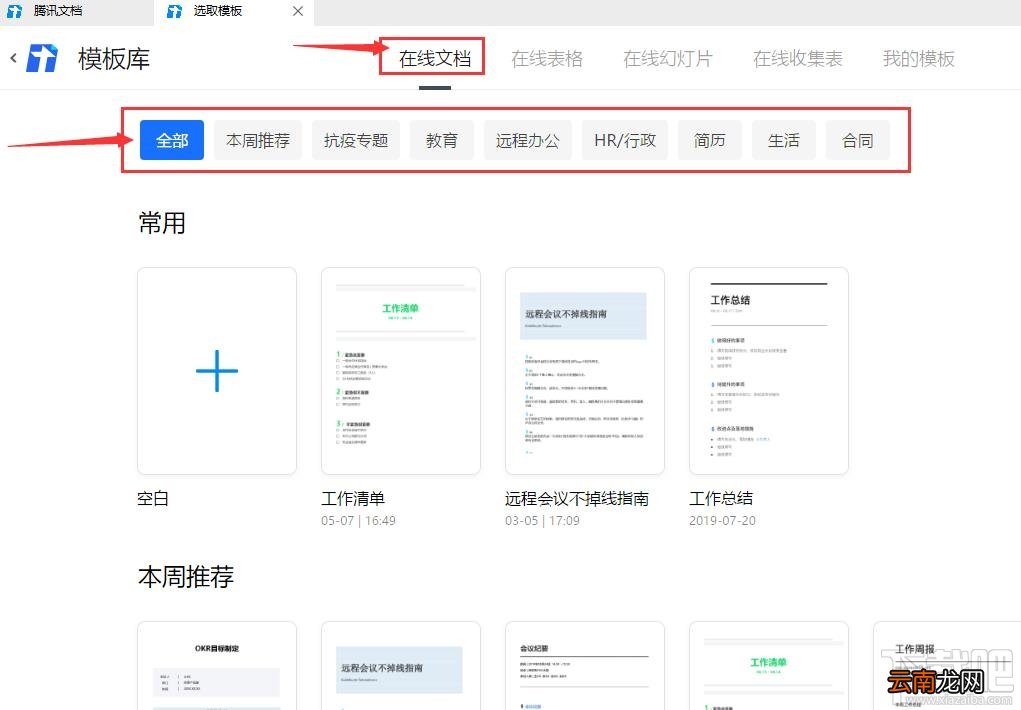
Task: Open the 在线收集表 tab
Action: coord(798,59)
